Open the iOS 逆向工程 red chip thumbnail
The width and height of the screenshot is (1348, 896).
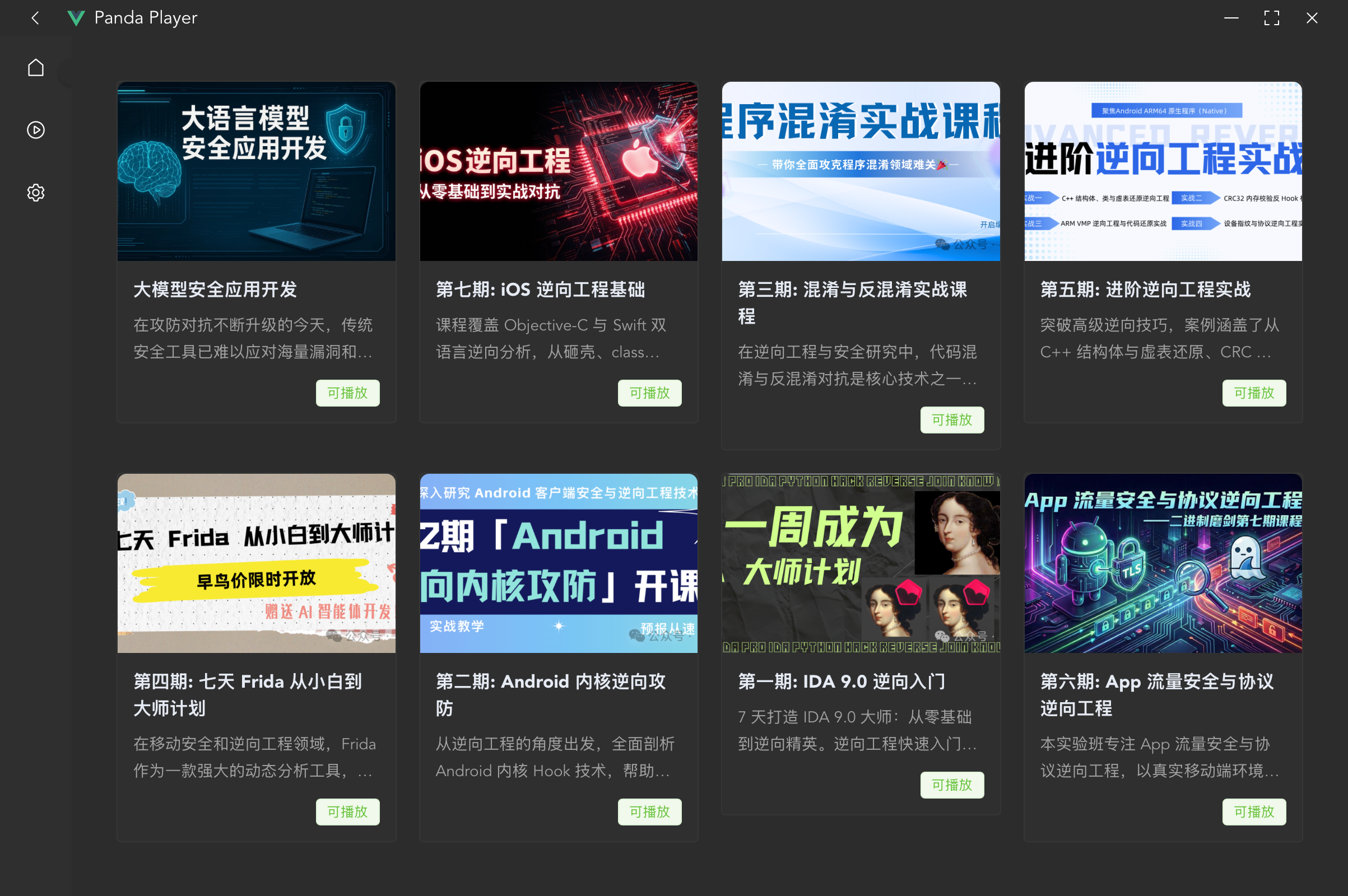pyautogui.click(x=559, y=171)
